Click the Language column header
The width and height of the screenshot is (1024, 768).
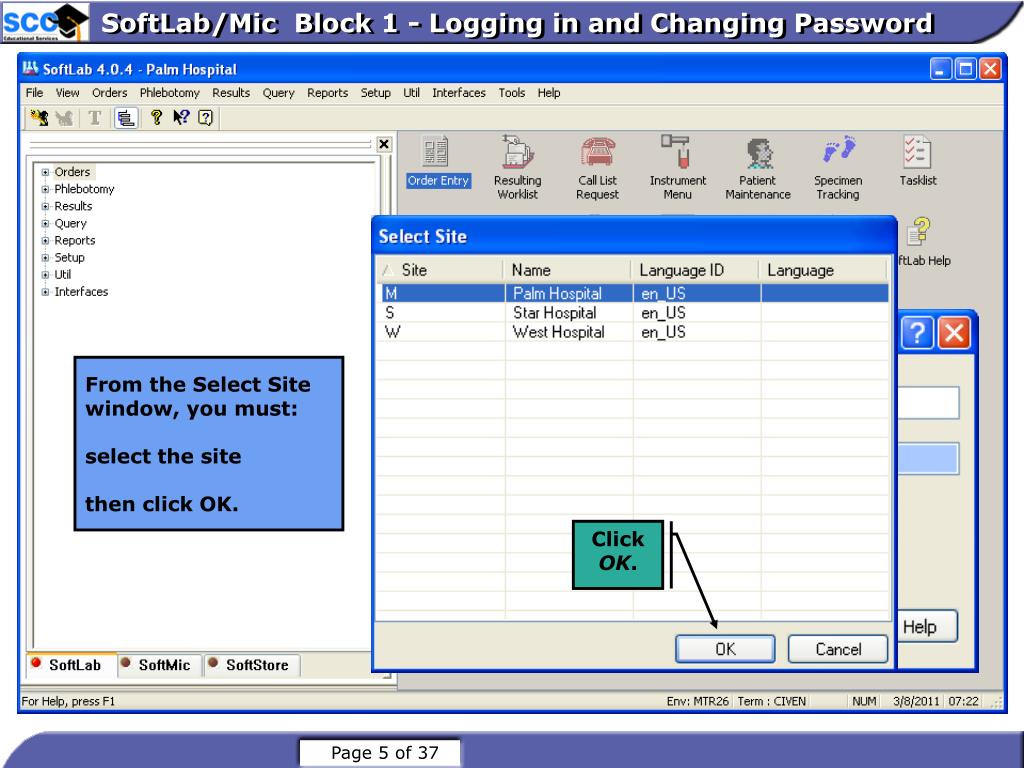(x=822, y=270)
